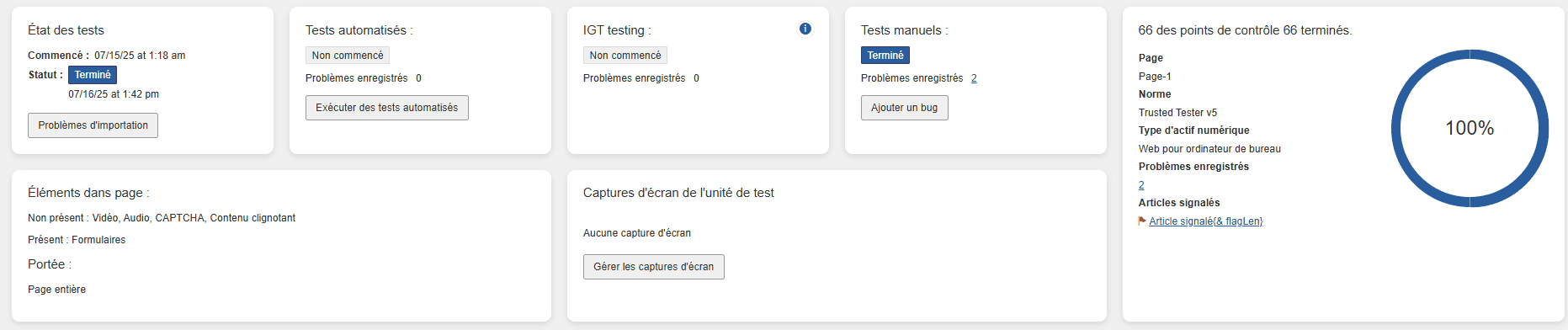
Task: Click Non commencé badge under Tests automatisés
Action: [348, 56]
